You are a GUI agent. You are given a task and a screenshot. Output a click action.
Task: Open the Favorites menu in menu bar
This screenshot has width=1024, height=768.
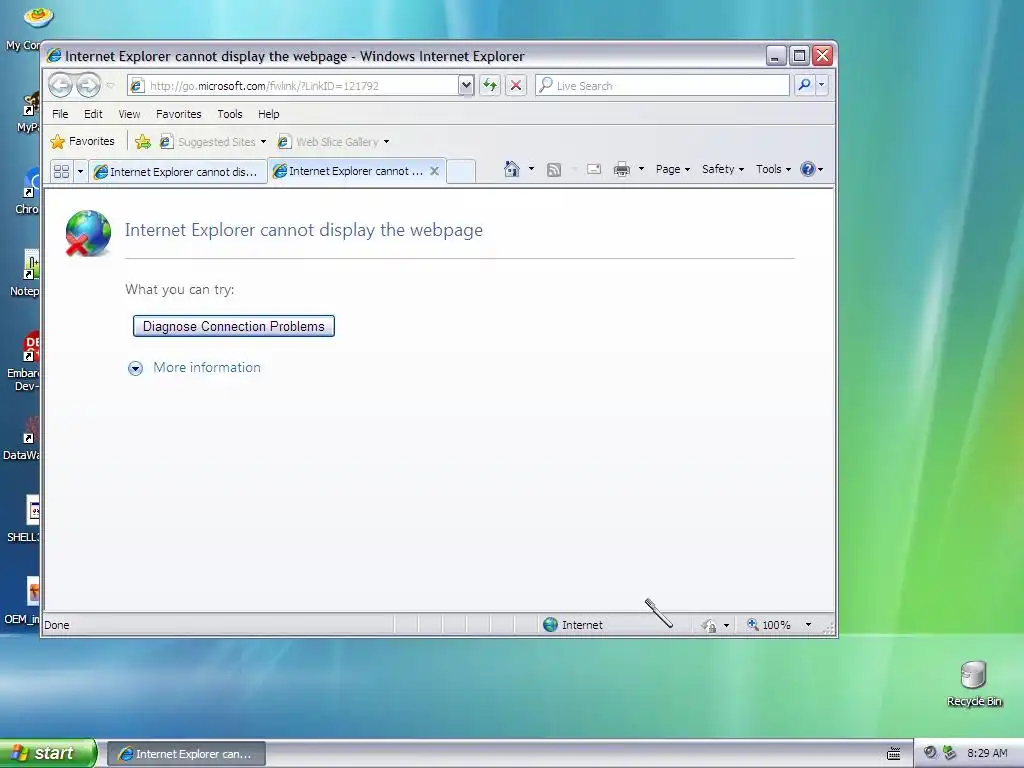tap(178, 114)
